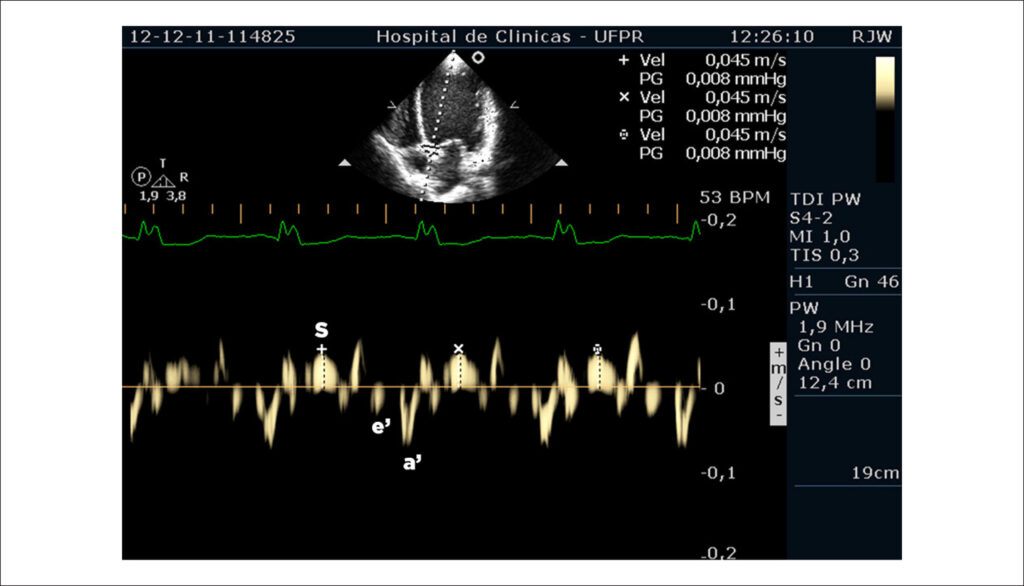Click the 0,045 m/s value in the × Vel row
Screen dimensions: 1024x586
pyautogui.click(x=746, y=97)
